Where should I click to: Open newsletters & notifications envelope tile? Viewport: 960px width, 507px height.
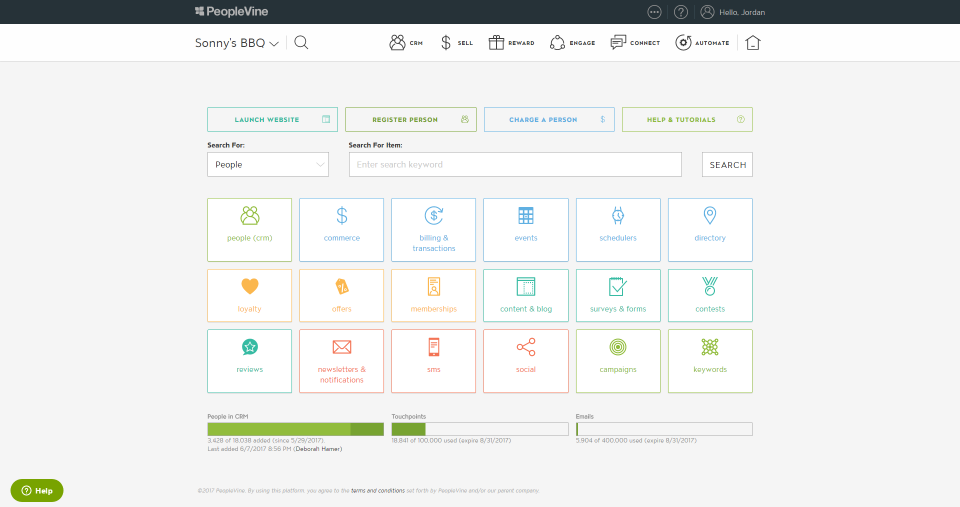click(x=342, y=361)
